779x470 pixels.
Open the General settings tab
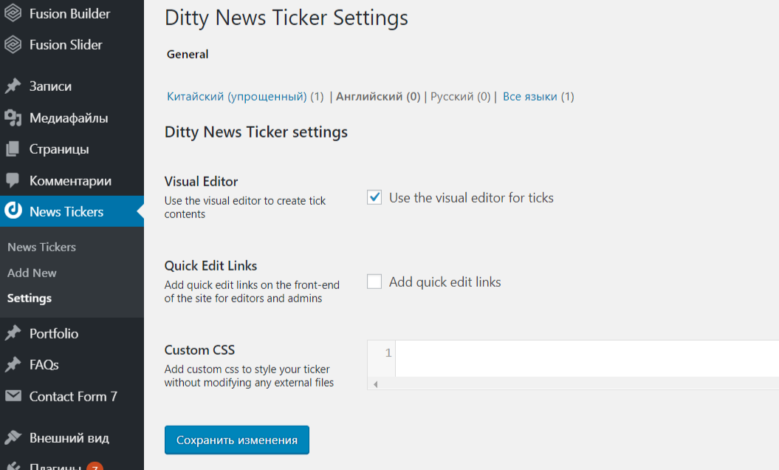pos(187,54)
